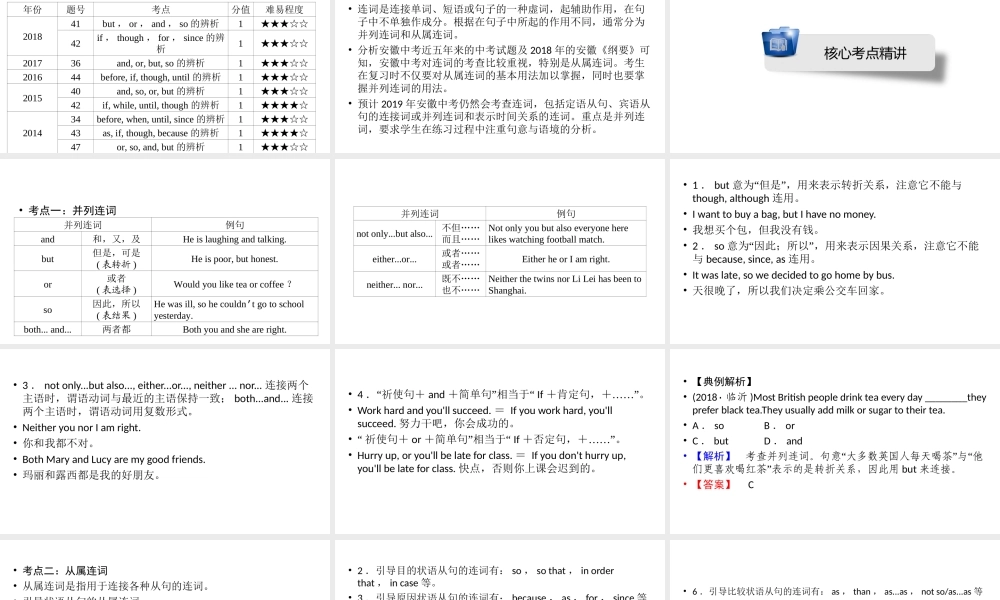
Task: Select 'Most British people drink tea' question
Action: pyautogui.click(x=839, y=403)
